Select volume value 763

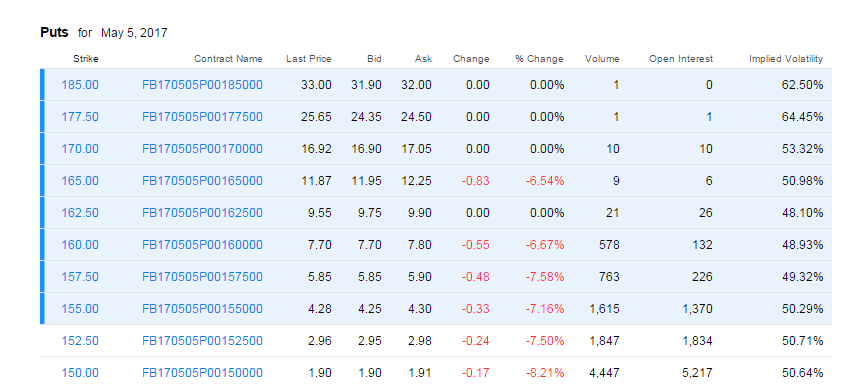point(610,277)
